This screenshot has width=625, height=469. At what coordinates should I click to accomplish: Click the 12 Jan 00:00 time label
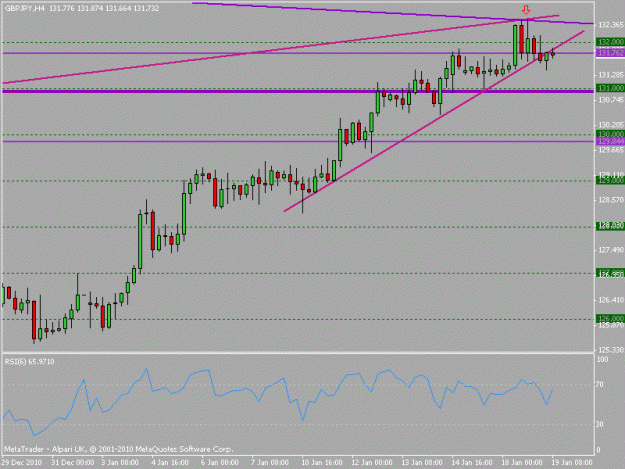371,463
